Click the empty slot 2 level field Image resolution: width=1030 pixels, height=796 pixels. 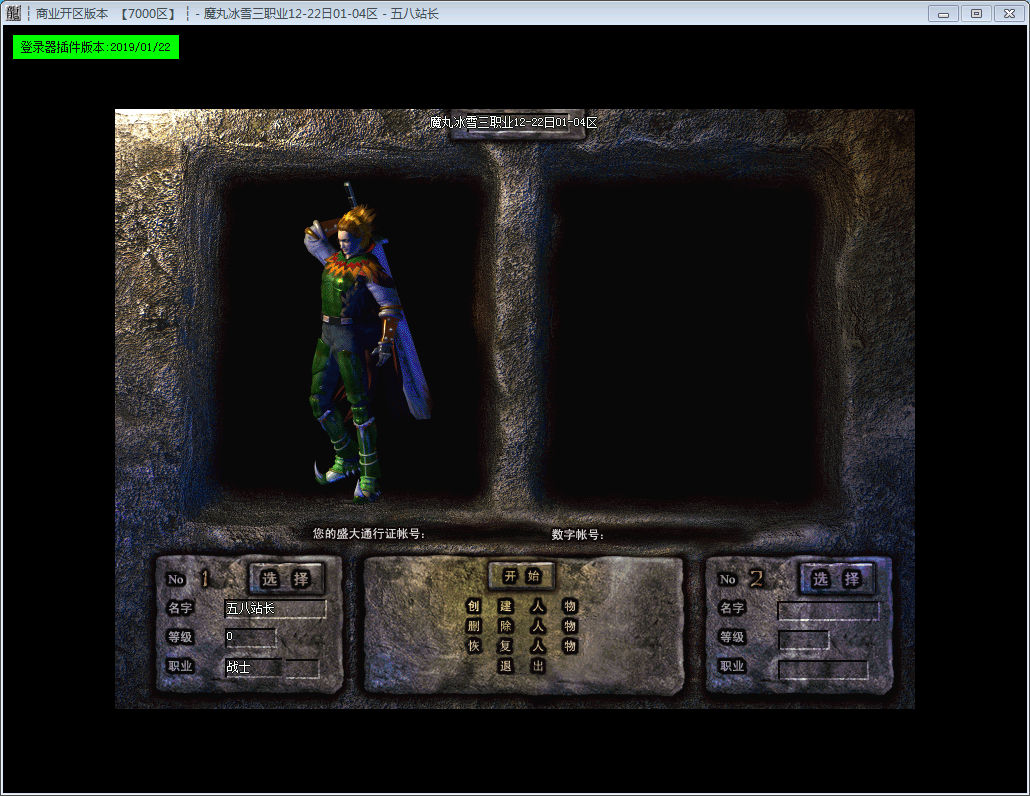[804, 640]
